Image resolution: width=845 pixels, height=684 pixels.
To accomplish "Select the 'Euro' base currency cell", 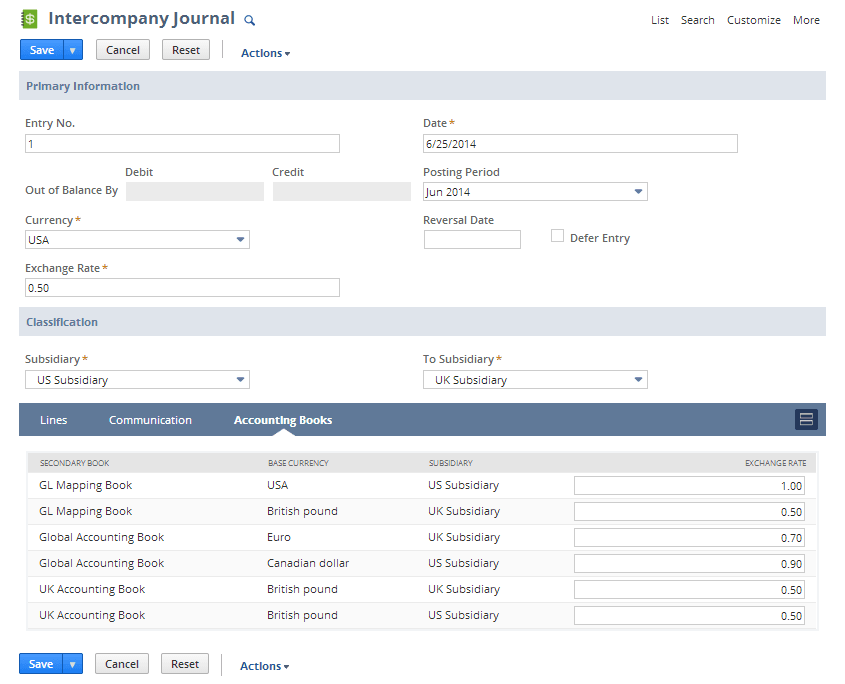I will click(x=279, y=537).
